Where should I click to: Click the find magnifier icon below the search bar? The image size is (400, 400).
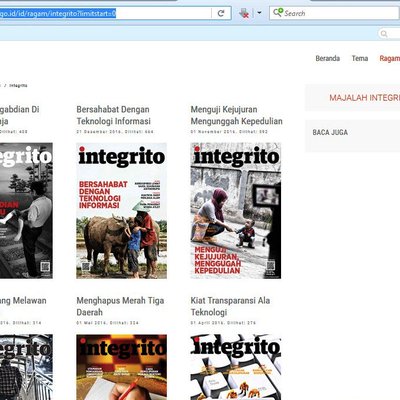pyautogui.click(x=384, y=34)
